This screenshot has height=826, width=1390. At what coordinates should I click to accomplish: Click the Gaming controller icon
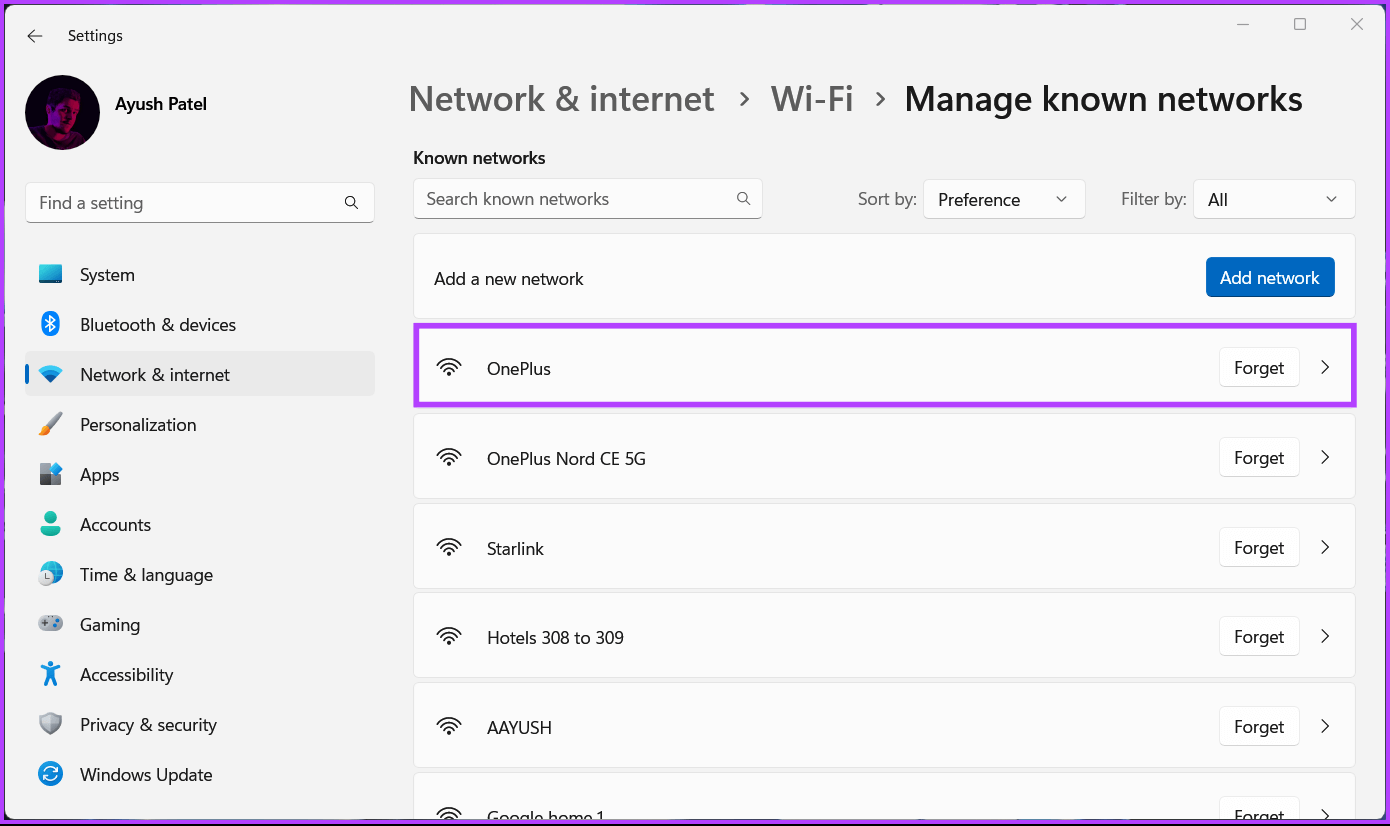50,624
